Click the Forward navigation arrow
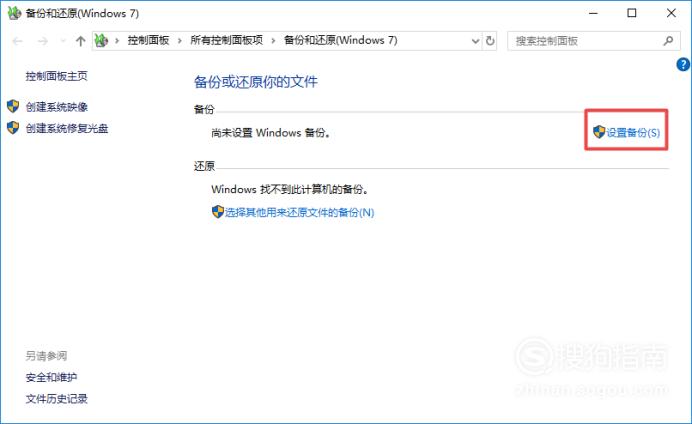The height and width of the screenshot is (424, 692). coord(43,41)
